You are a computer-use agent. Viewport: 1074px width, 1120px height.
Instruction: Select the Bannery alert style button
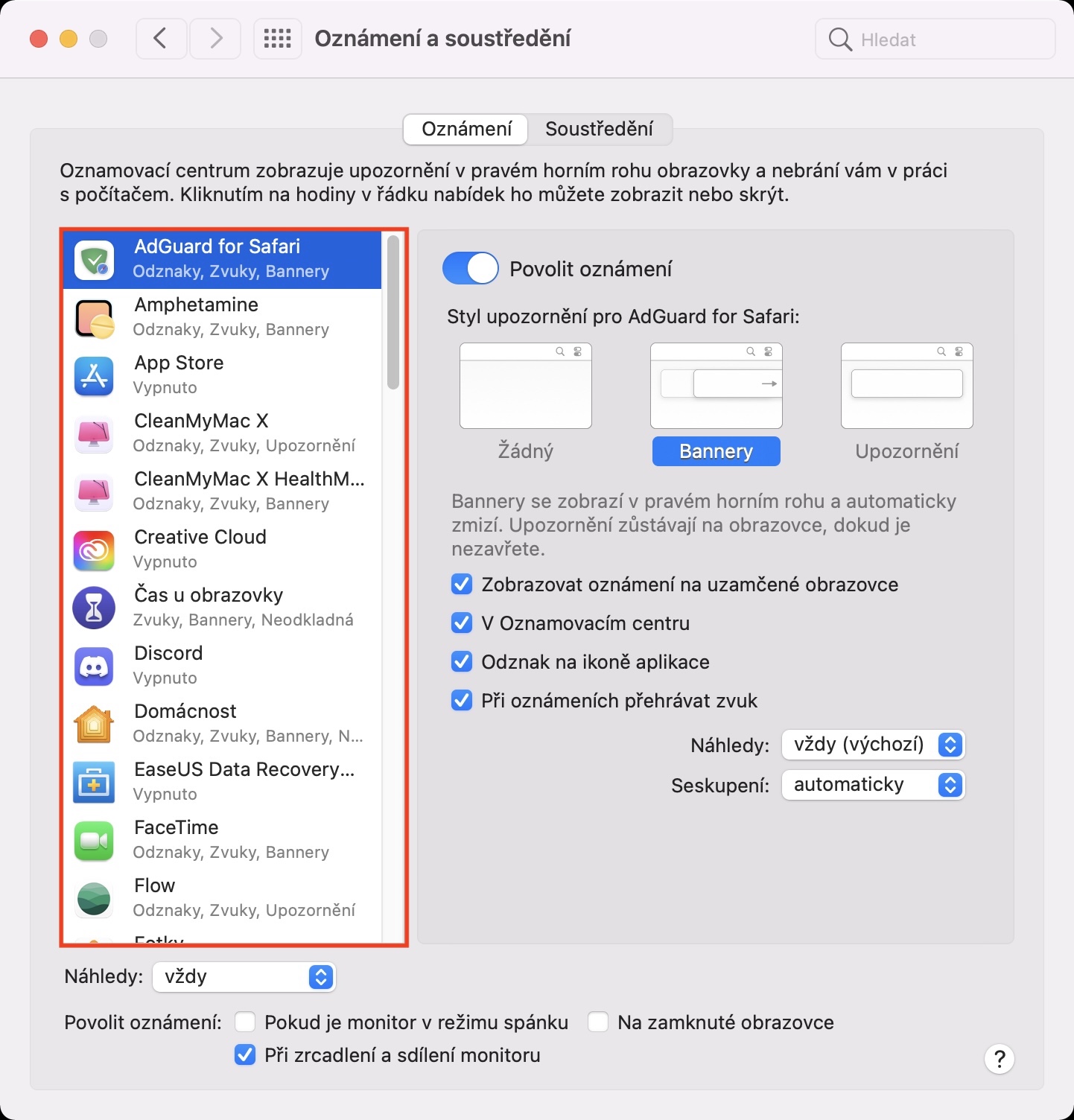pyautogui.click(x=716, y=451)
